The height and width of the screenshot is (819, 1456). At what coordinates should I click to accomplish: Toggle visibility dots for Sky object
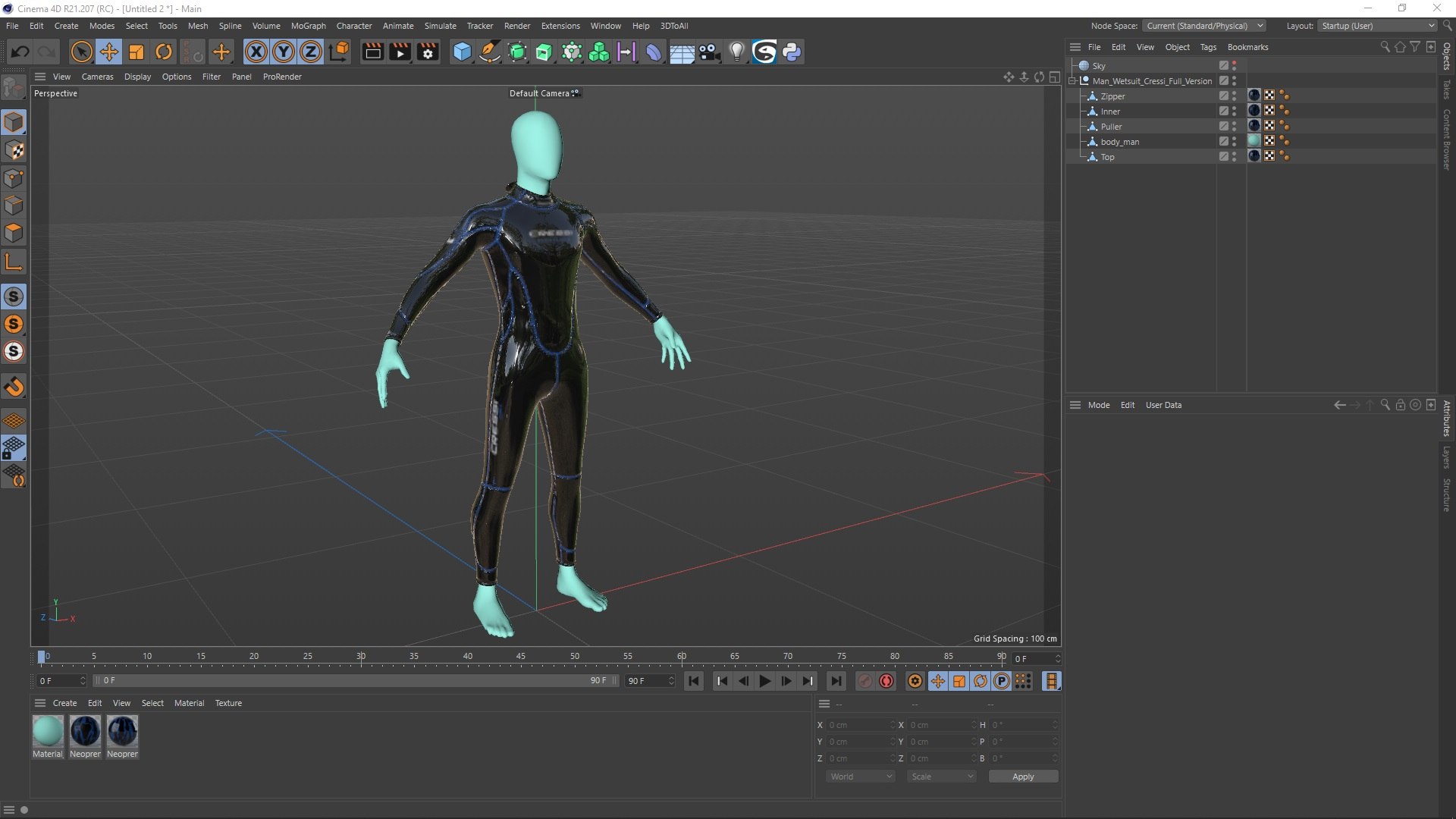tap(1234, 66)
